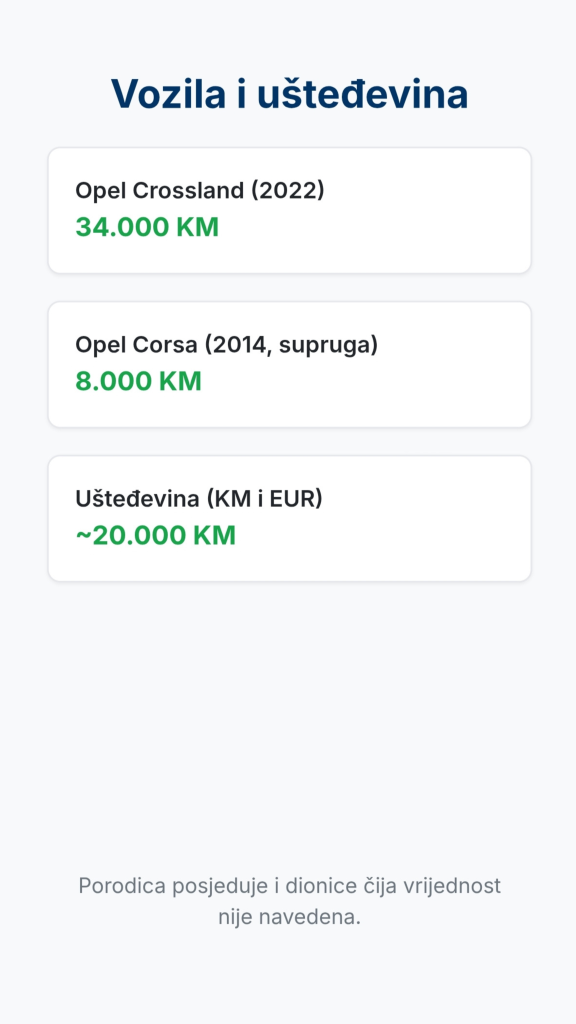Image resolution: width=576 pixels, height=1024 pixels.
Task: Open the Opel Corsa (2014, supruga) card
Action: pyautogui.click(x=289, y=364)
